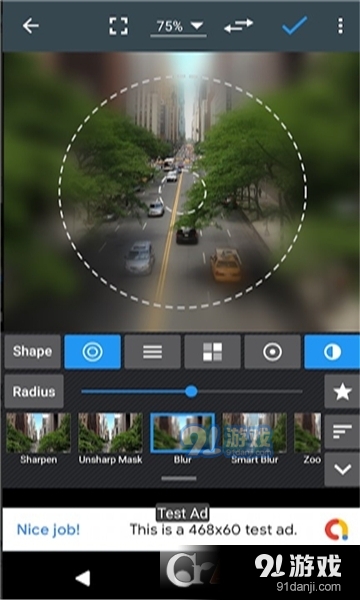Apply changes with the blue checkmark
This screenshot has height=600, width=360.
295,25
